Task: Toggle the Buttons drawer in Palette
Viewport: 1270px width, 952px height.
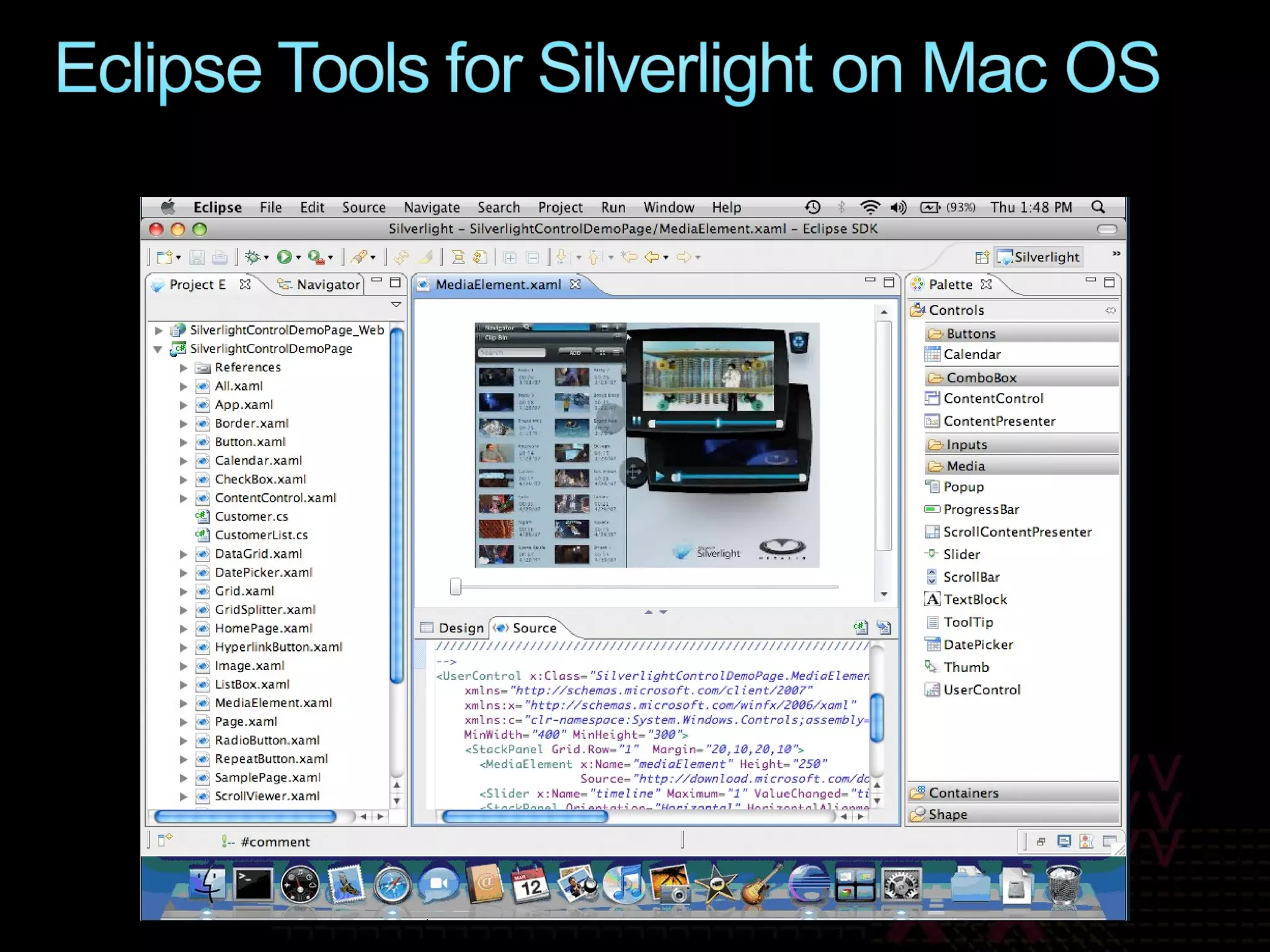Action: (x=970, y=333)
